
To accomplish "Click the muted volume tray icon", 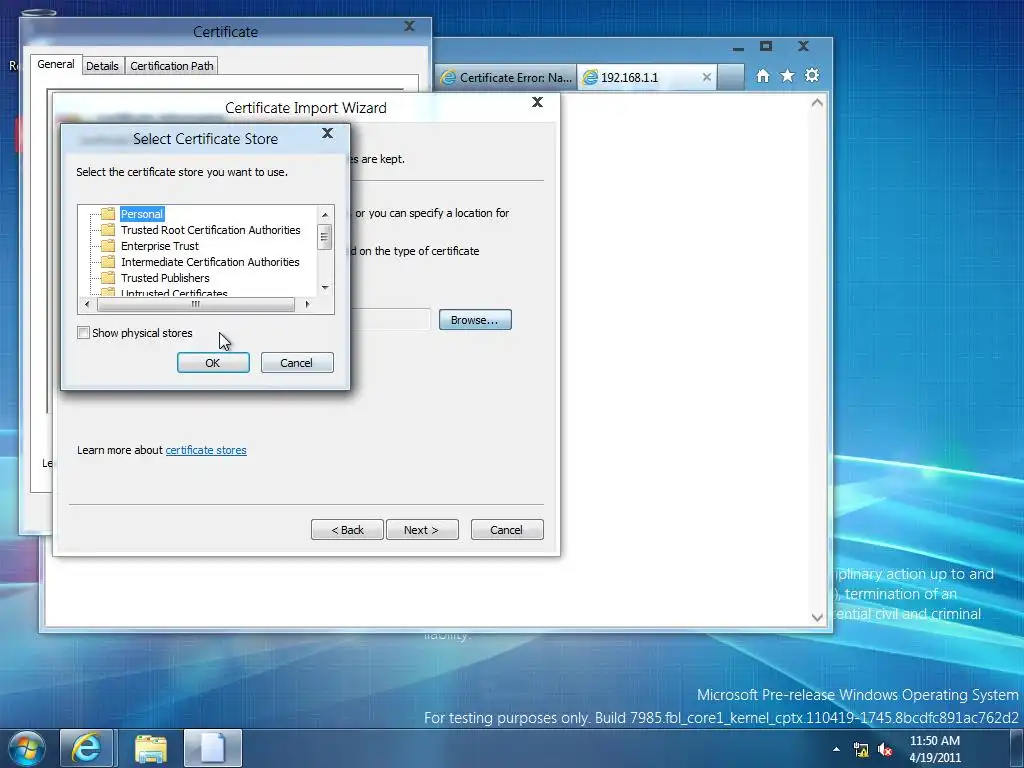I will click(x=885, y=750).
